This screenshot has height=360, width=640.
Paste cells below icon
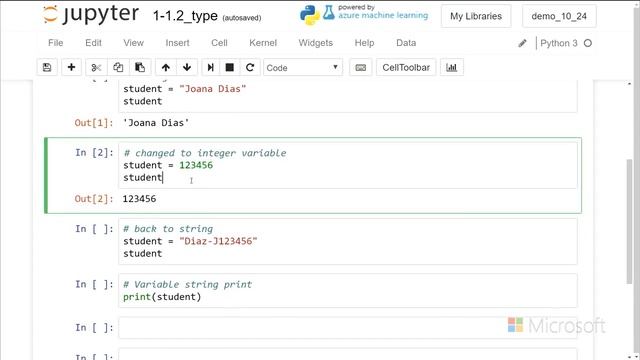click(140, 67)
